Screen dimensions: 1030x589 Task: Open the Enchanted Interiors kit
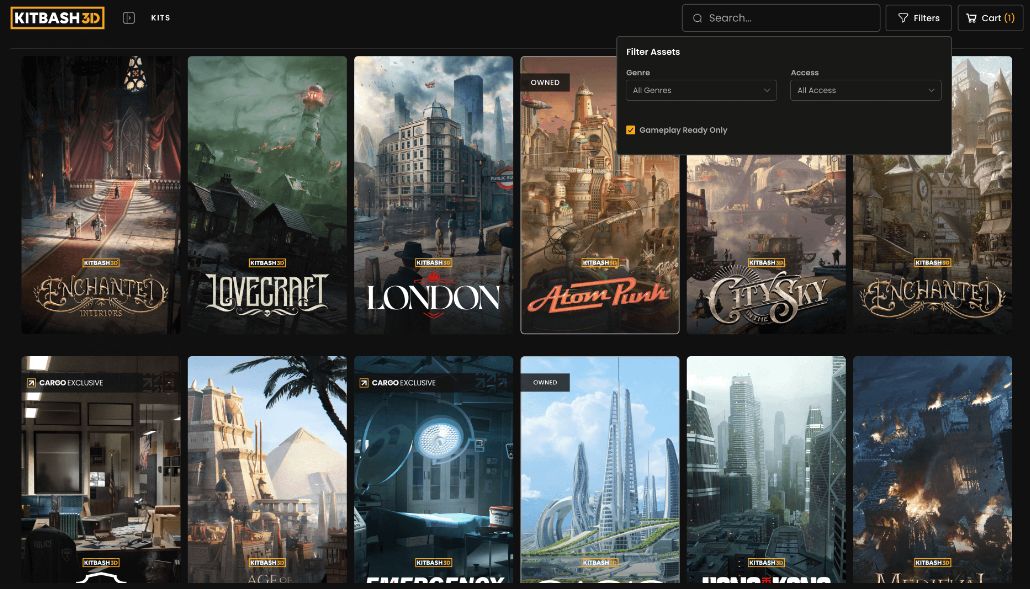(x=100, y=195)
